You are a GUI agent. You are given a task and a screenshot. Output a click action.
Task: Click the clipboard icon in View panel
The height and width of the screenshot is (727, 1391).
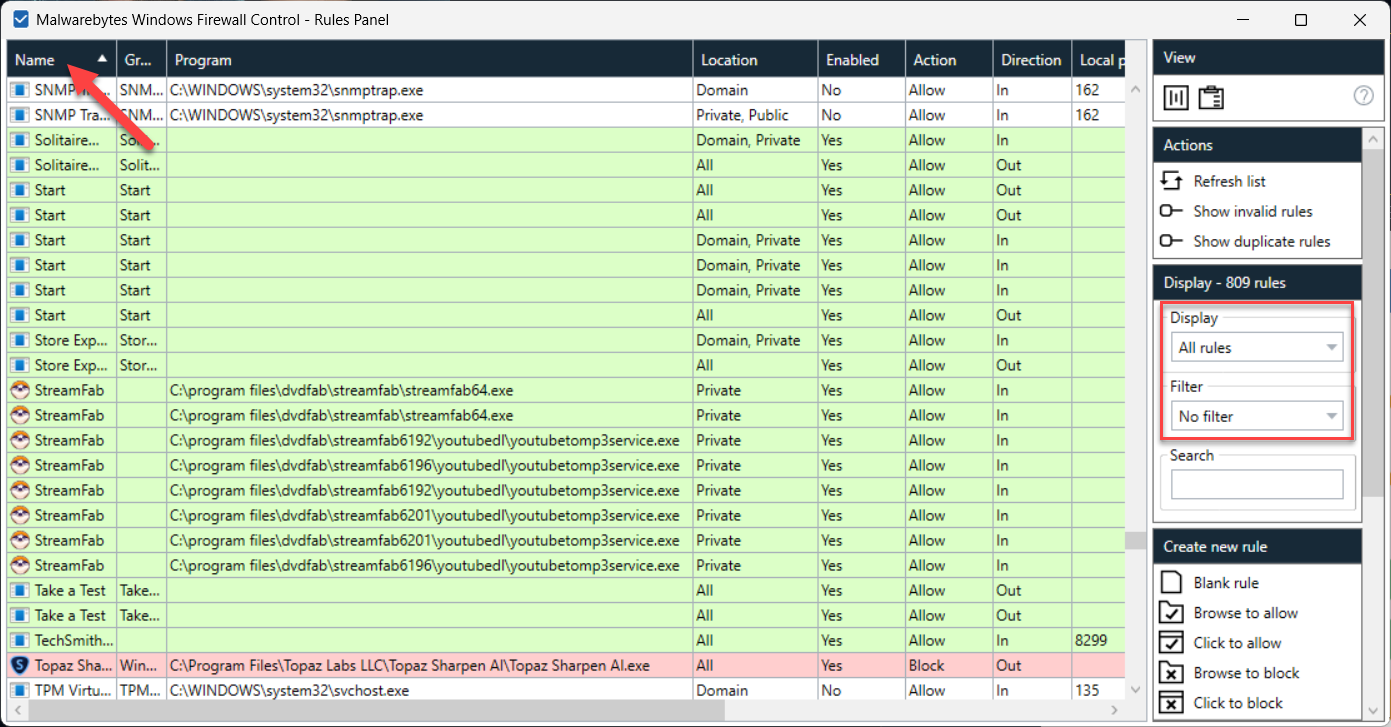point(1211,97)
